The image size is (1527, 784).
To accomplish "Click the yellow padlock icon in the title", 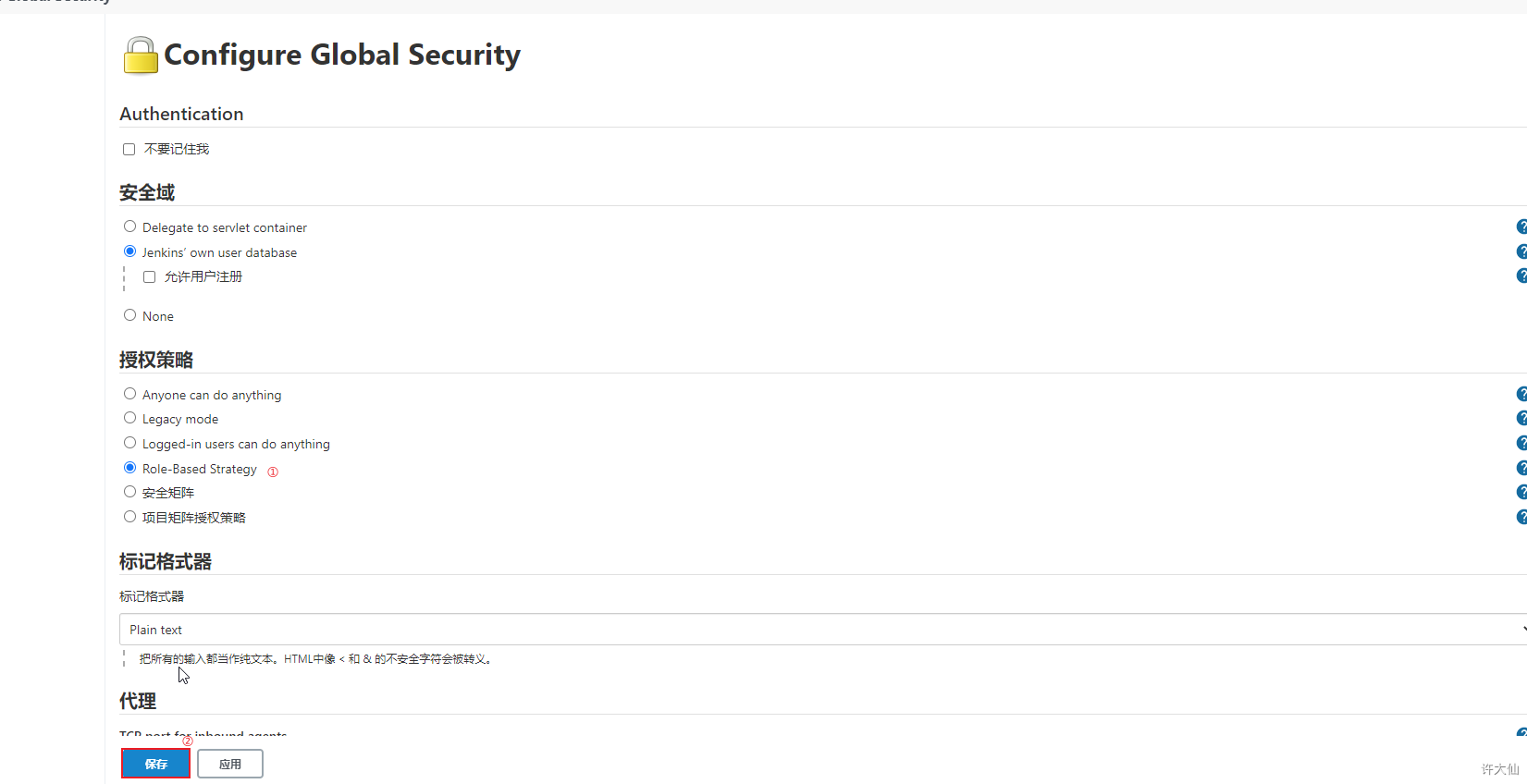I will 141,55.
